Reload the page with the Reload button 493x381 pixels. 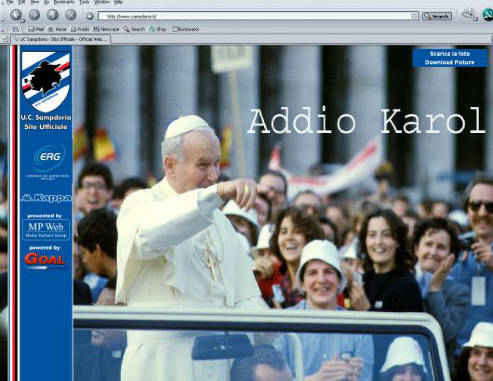[x=52, y=15]
